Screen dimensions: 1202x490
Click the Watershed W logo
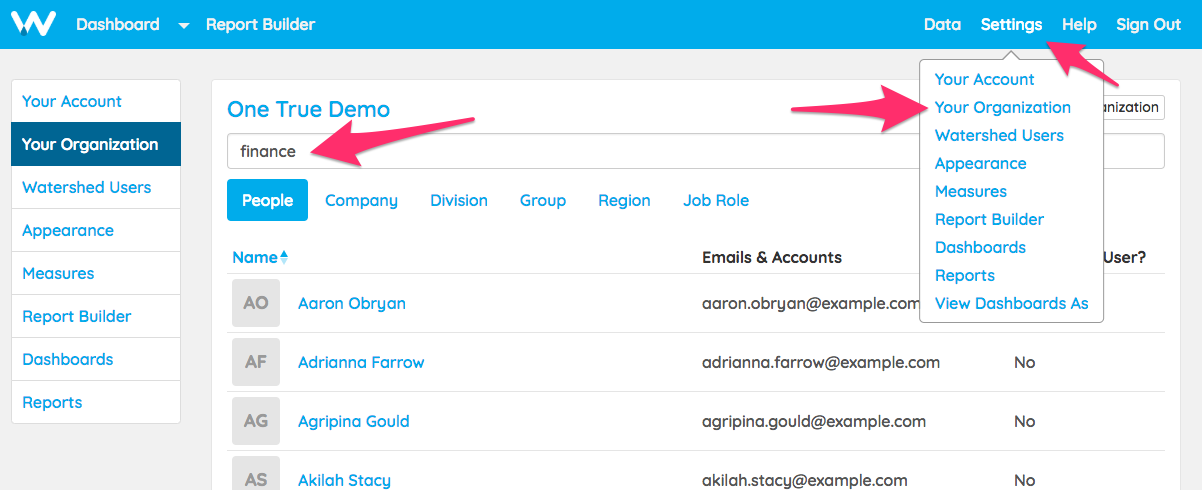click(33, 24)
